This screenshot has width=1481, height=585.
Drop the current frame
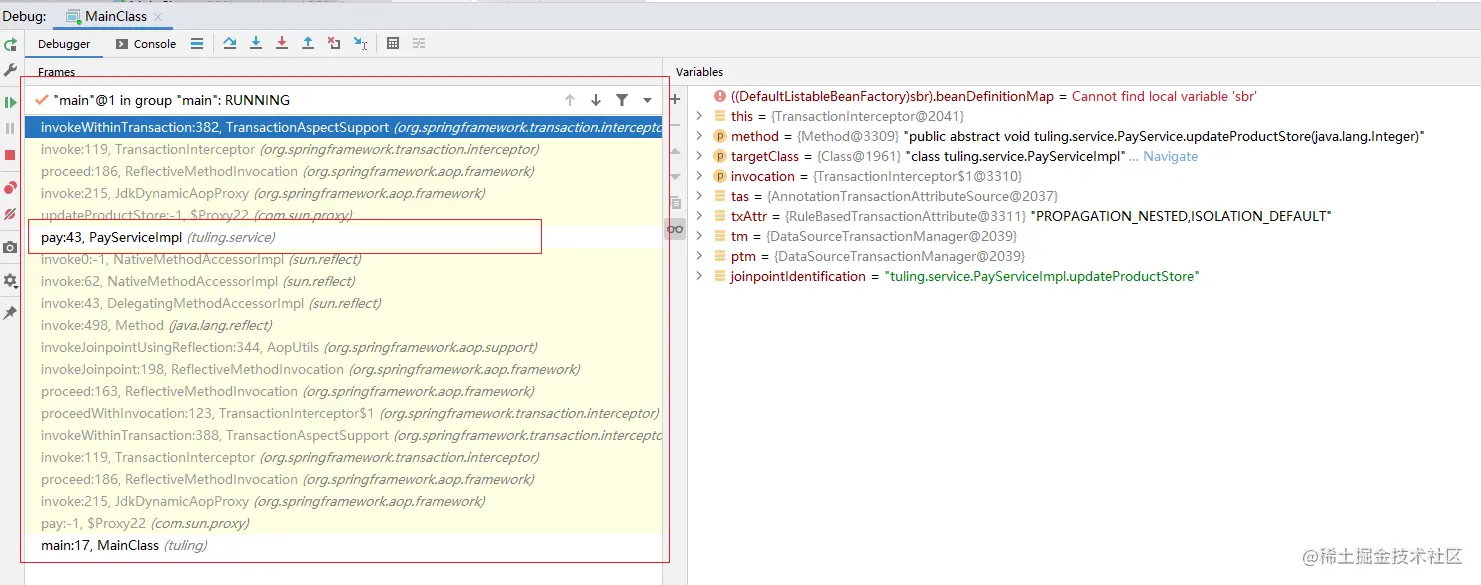[334, 43]
